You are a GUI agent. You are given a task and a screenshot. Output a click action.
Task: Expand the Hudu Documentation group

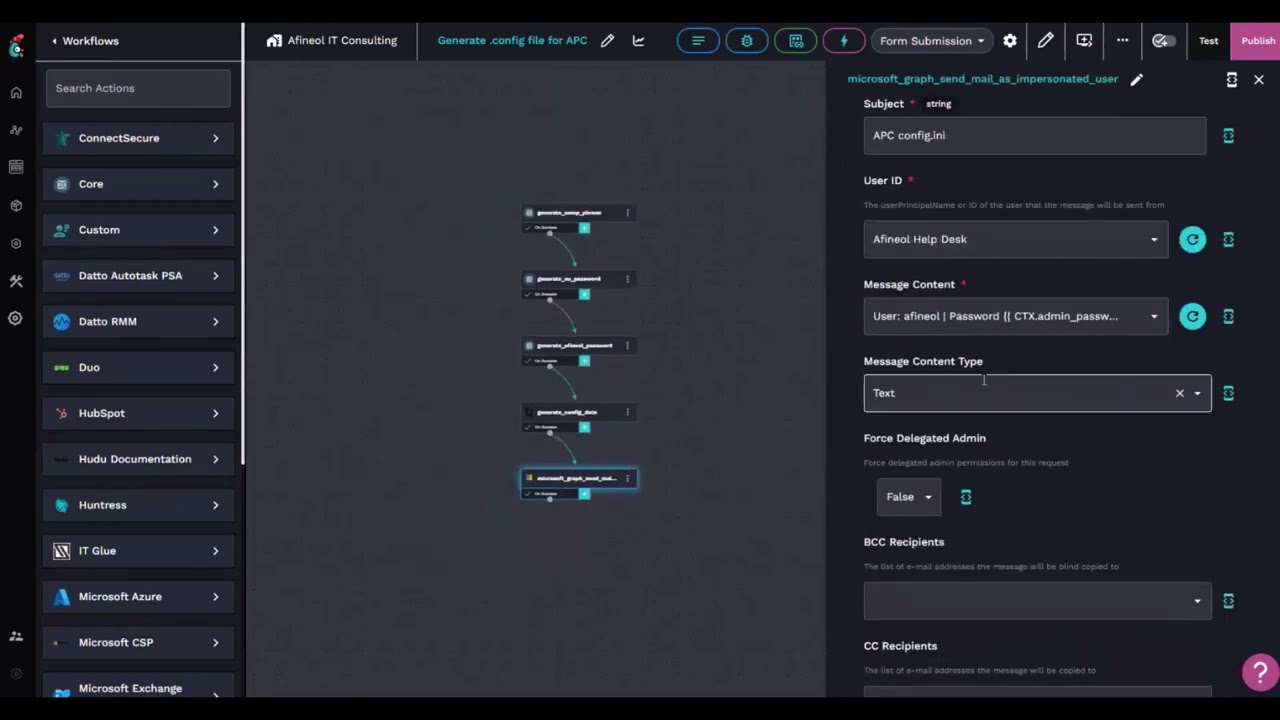[138, 459]
